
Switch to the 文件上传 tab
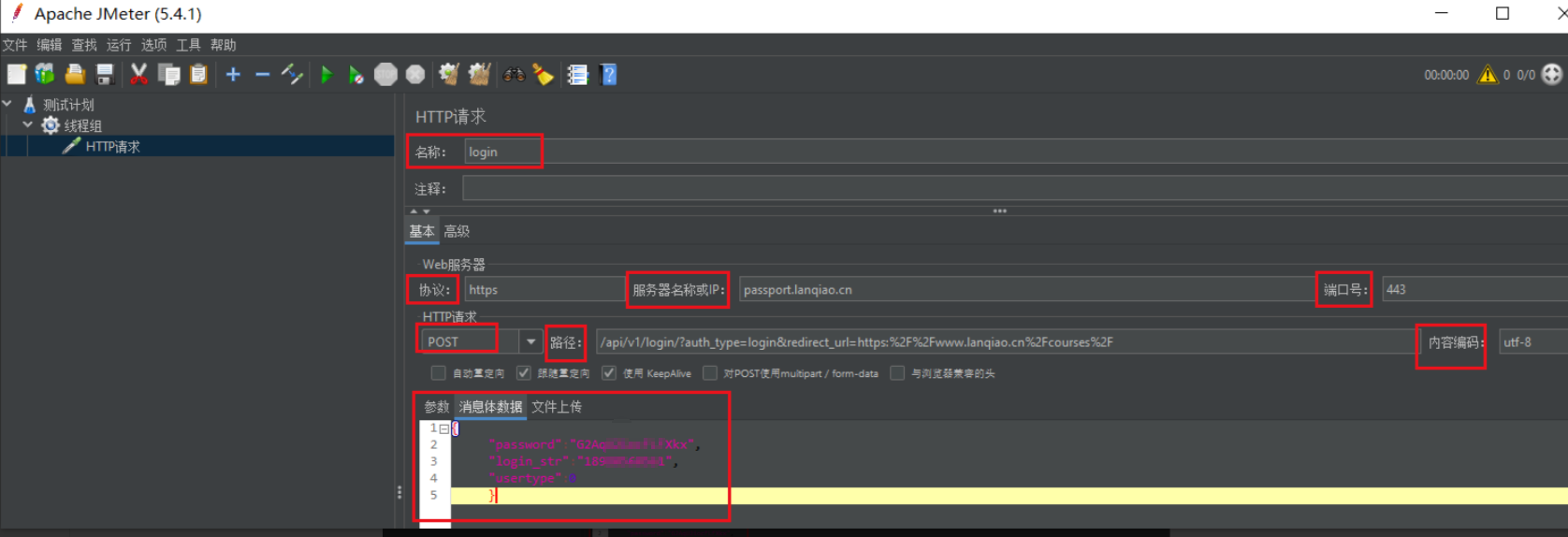(557, 407)
